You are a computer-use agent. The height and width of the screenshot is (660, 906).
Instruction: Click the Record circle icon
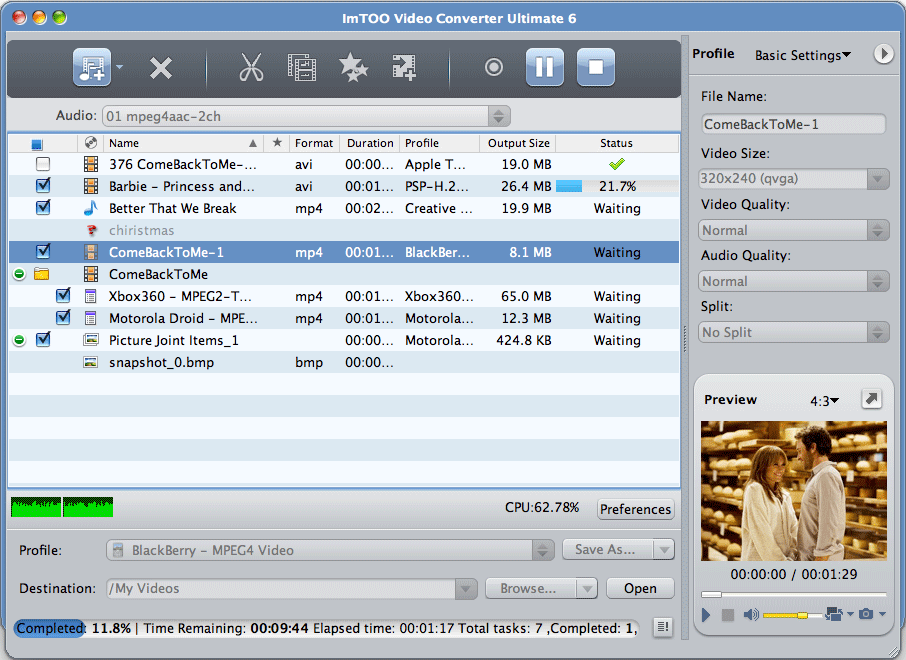click(x=493, y=67)
